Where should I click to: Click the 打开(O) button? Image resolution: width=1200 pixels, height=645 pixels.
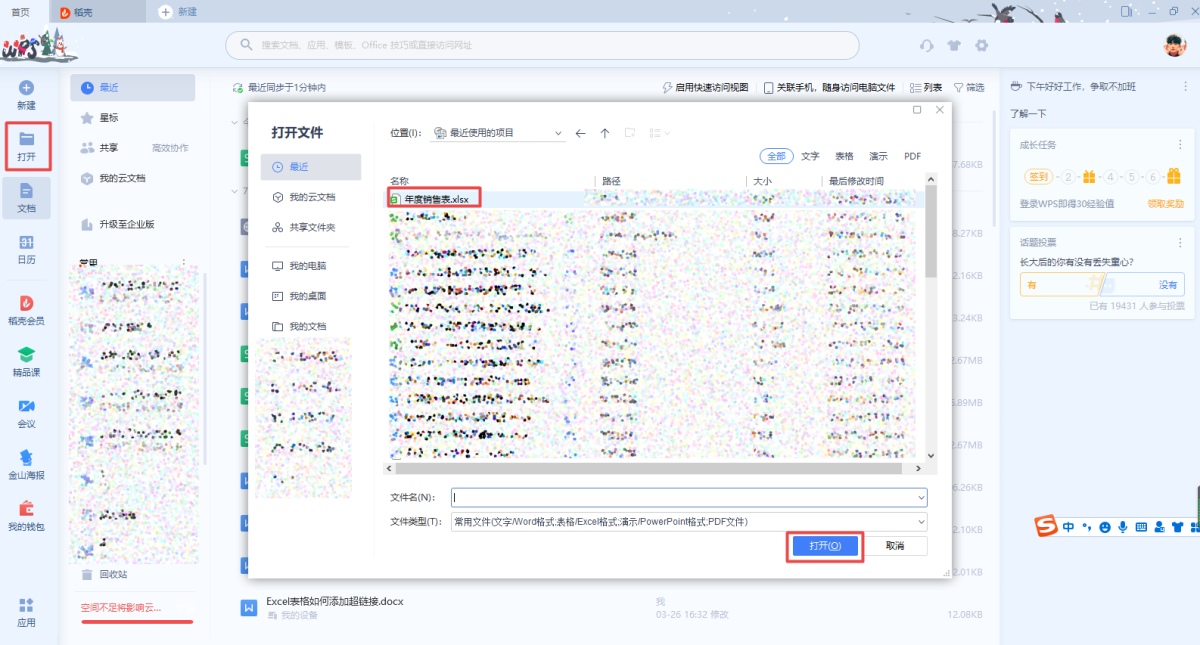(824, 546)
